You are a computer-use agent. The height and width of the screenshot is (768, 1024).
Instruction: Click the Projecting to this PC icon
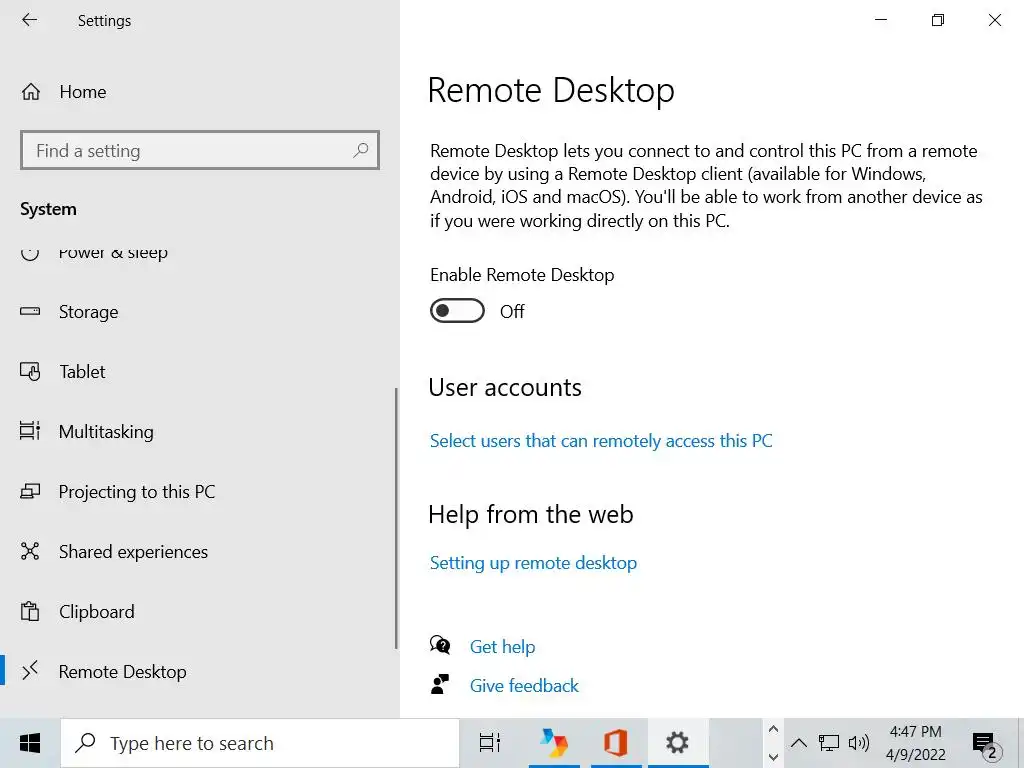30,492
